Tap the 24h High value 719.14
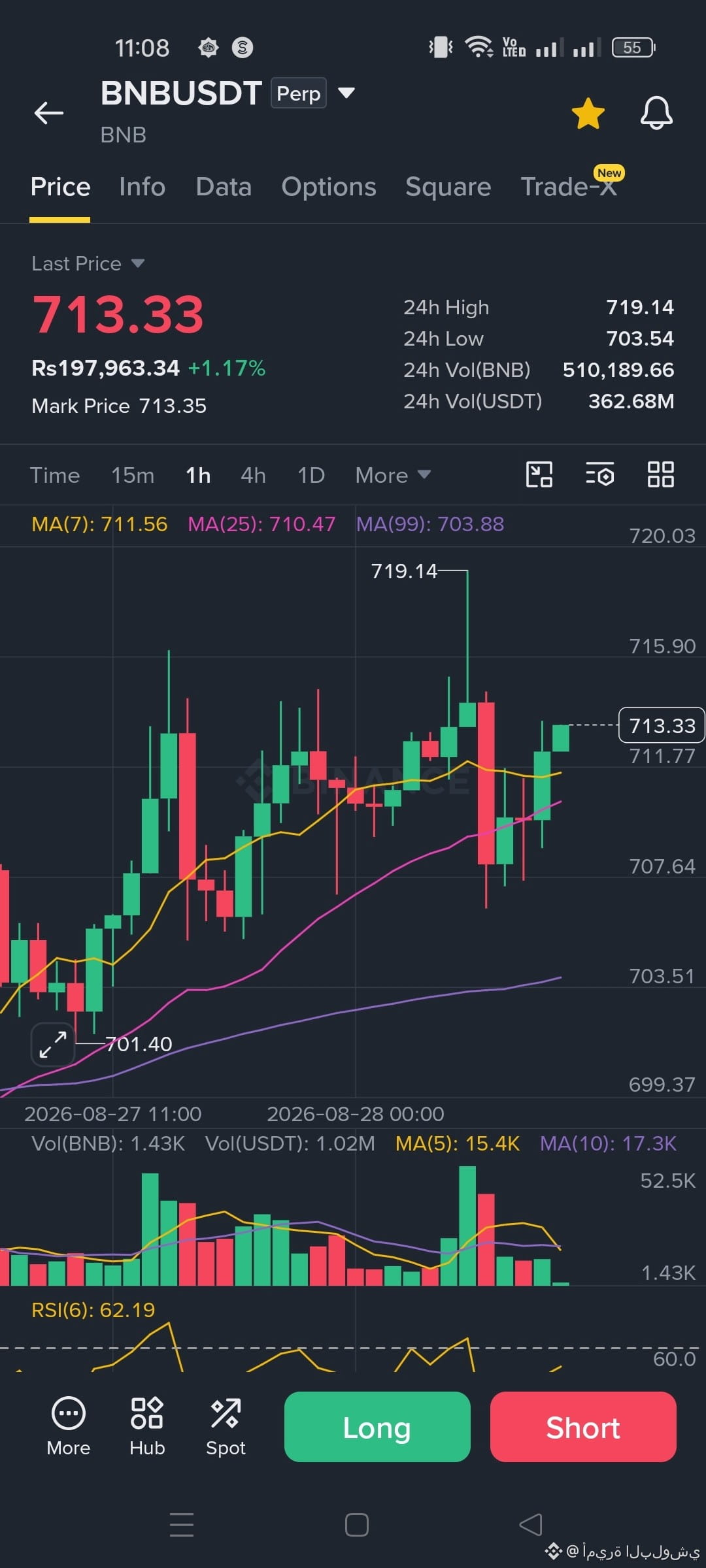Image resolution: width=706 pixels, height=1568 pixels. [640, 307]
